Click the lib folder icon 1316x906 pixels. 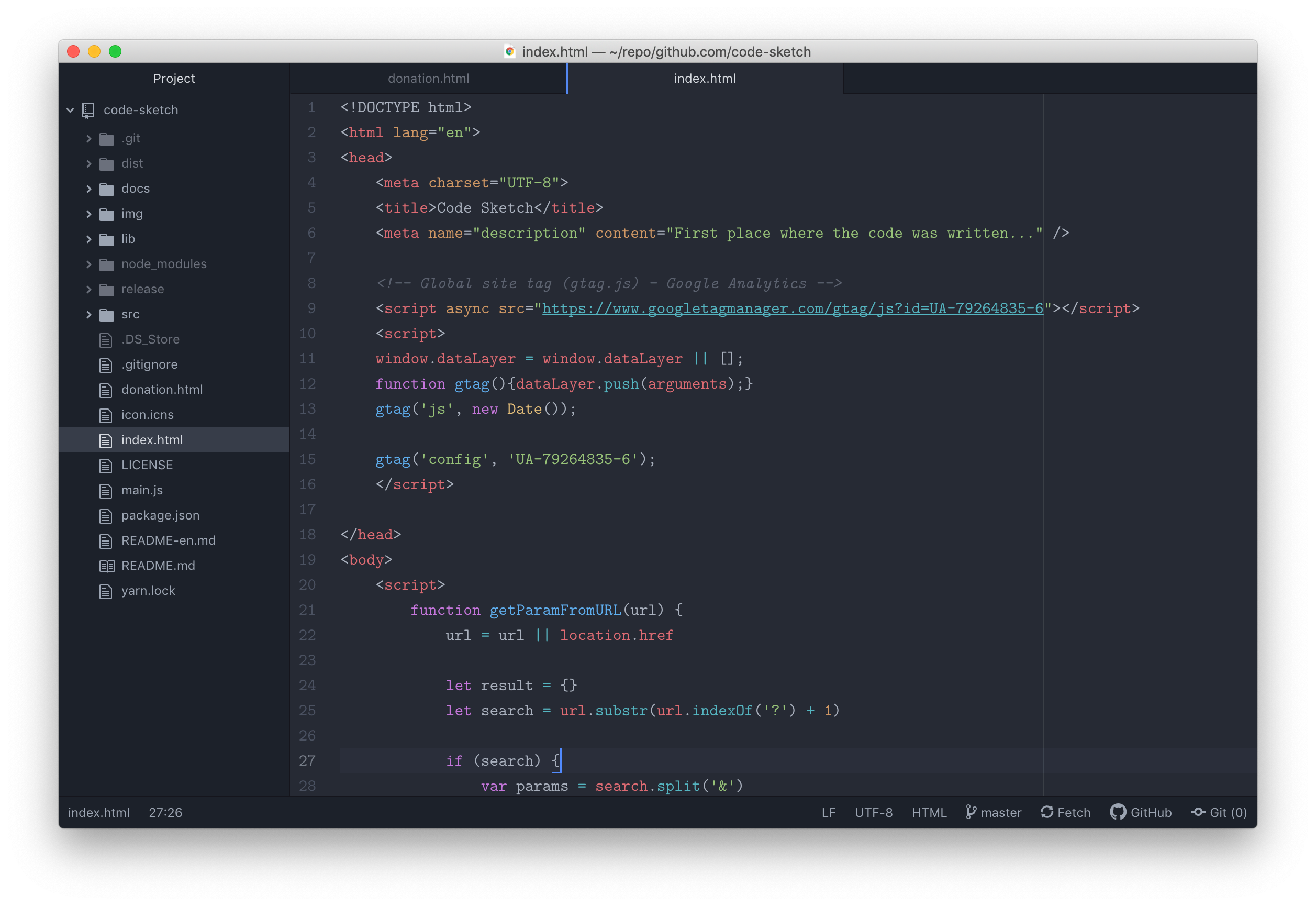107,239
